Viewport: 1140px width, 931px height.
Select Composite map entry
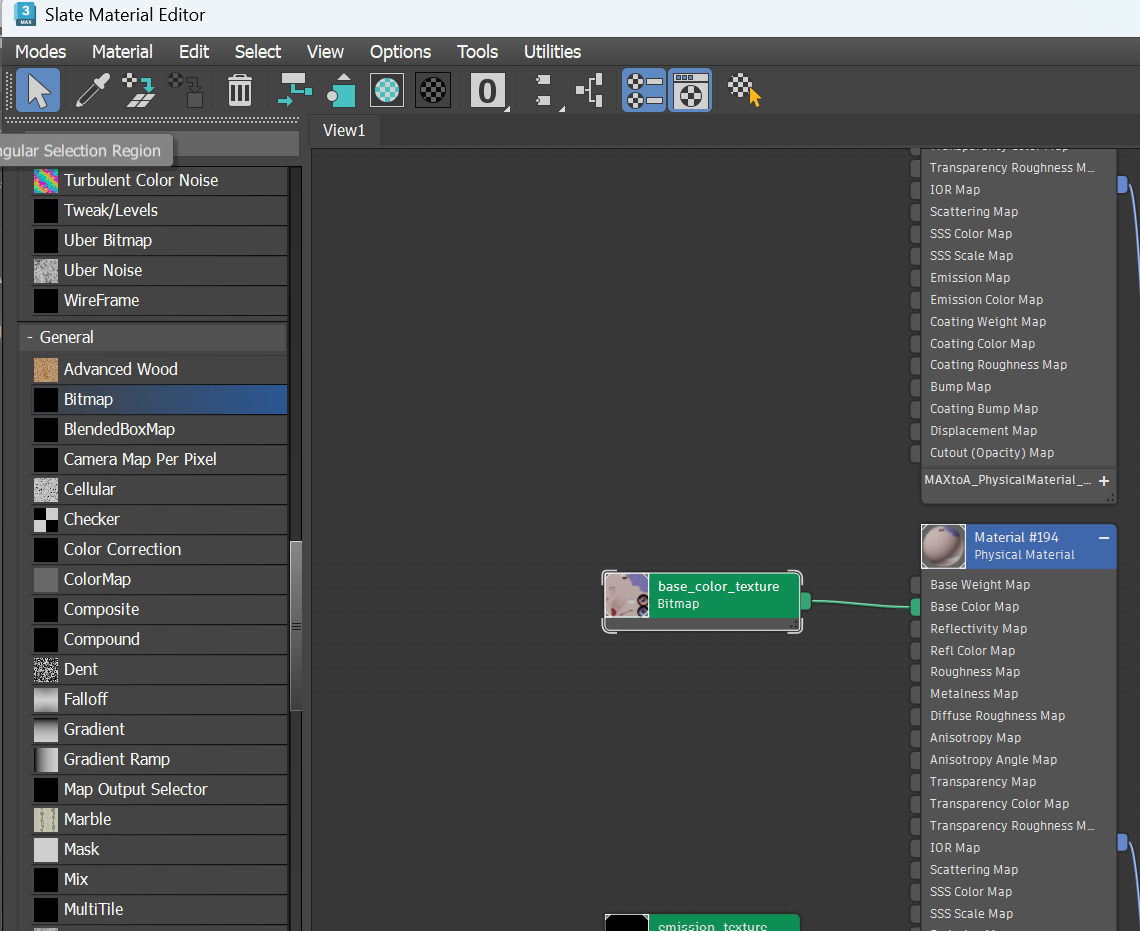point(159,610)
